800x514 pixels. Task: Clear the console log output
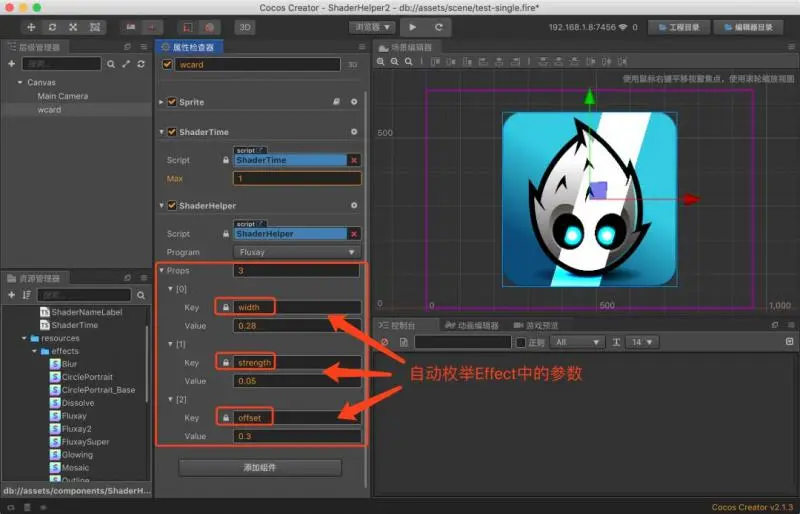point(385,342)
